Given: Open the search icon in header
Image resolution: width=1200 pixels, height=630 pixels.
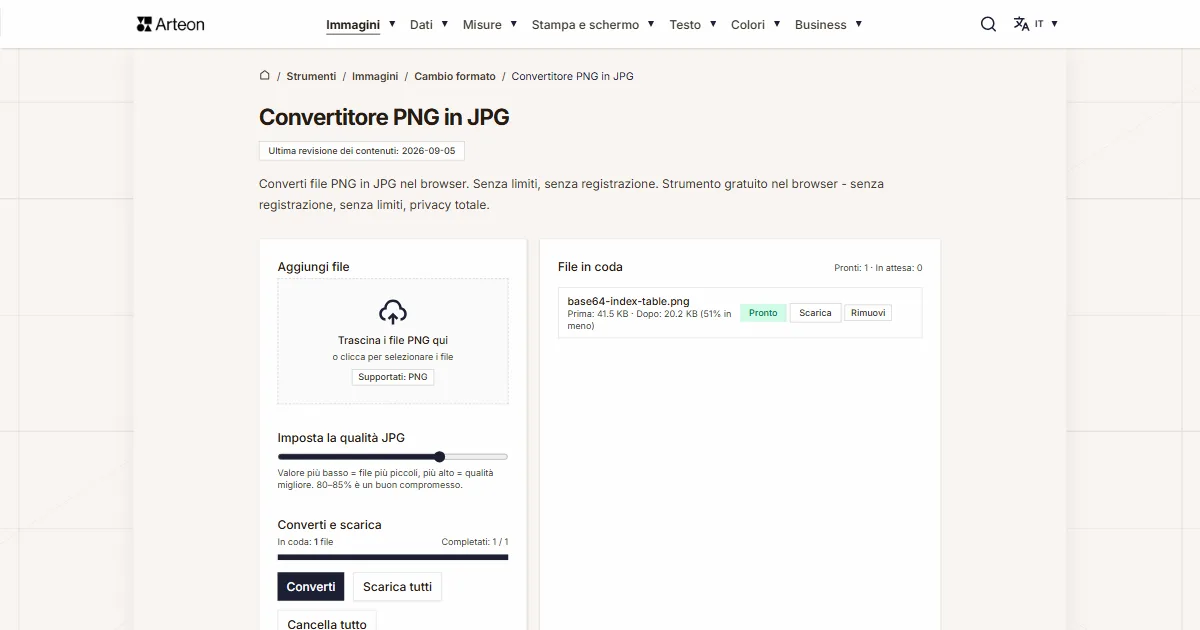Looking at the screenshot, I should (x=988, y=24).
